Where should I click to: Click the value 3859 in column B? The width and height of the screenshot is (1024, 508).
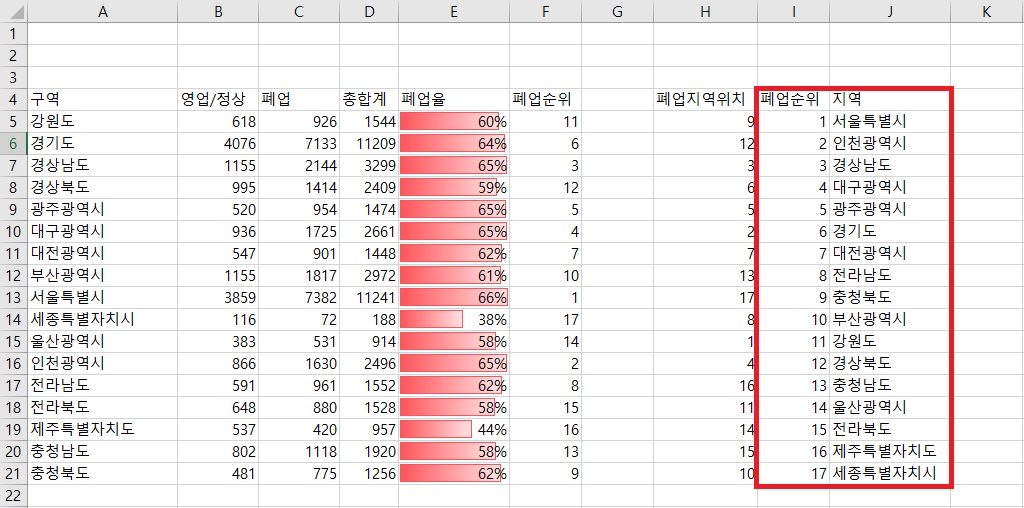coord(239,298)
